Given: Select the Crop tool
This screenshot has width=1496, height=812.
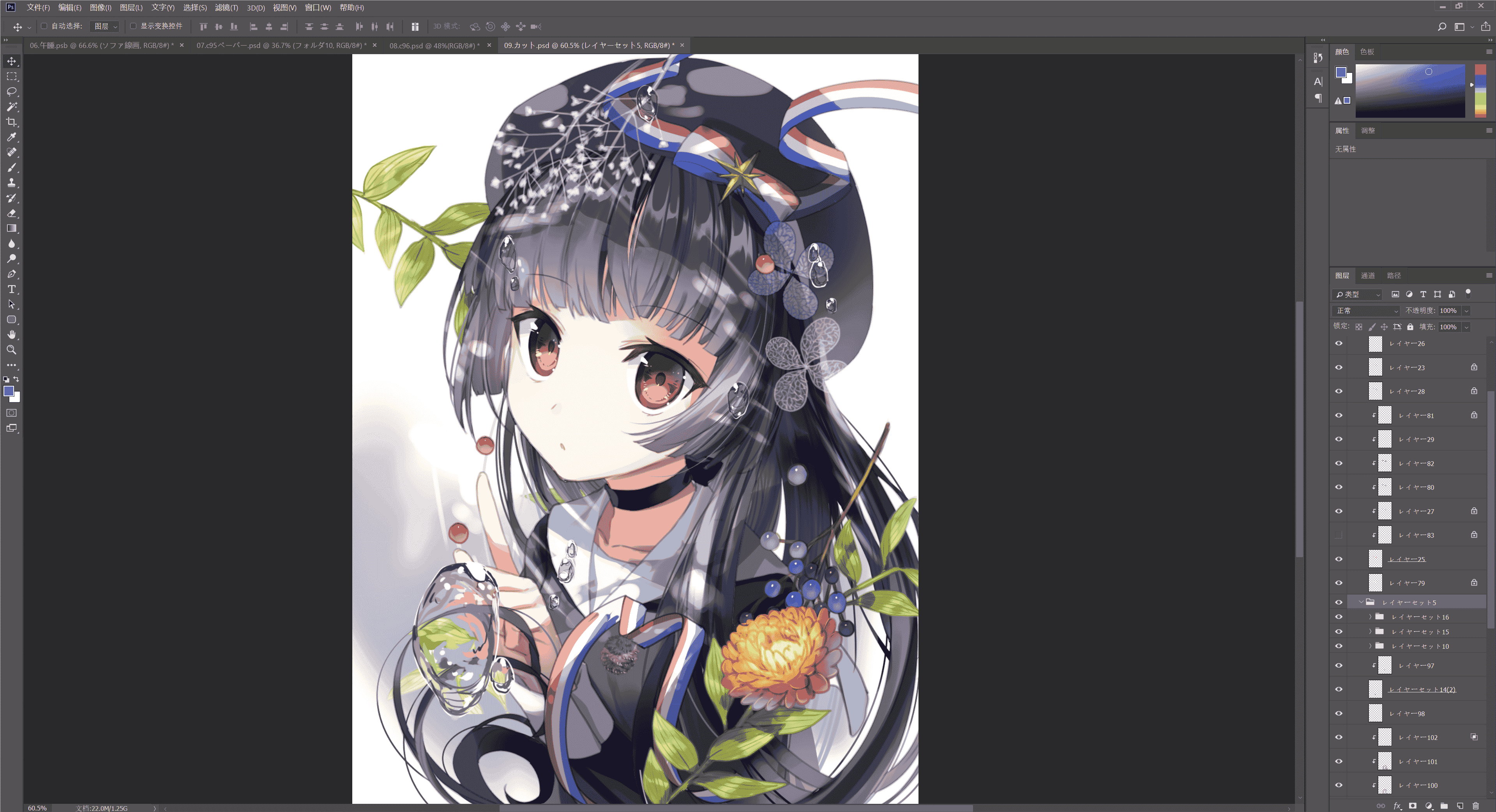Looking at the screenshot, I should point(12,122).
